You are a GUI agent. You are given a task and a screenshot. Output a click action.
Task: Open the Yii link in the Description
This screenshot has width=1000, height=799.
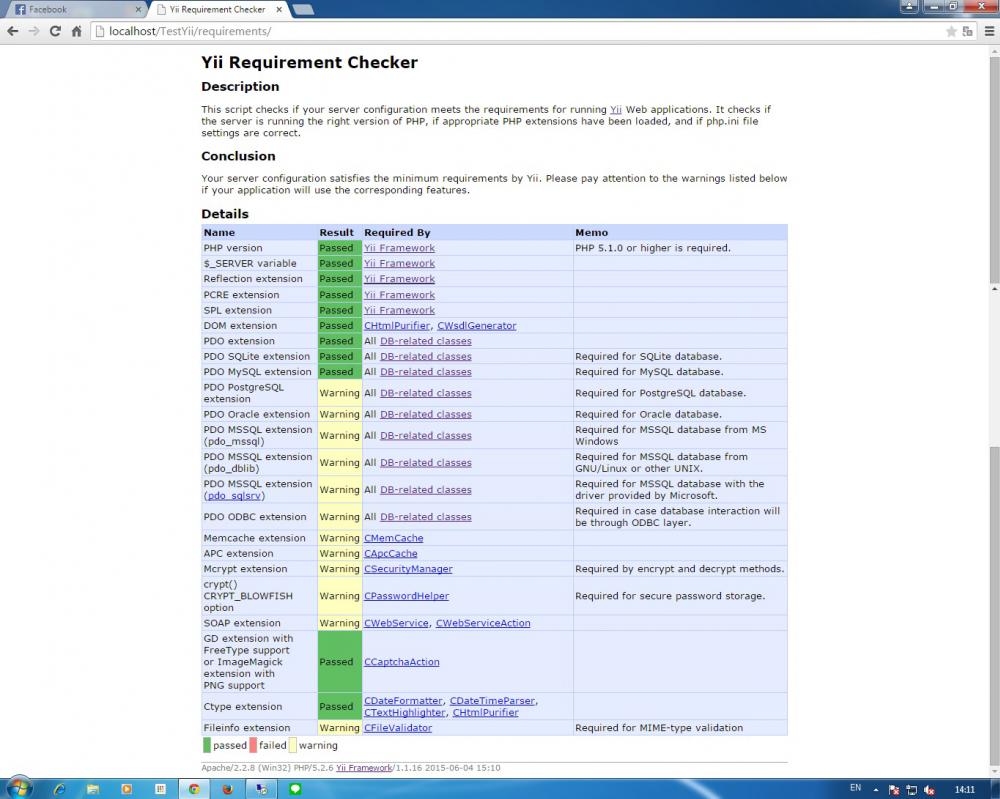pyautogui.click(x=615, y=110)
